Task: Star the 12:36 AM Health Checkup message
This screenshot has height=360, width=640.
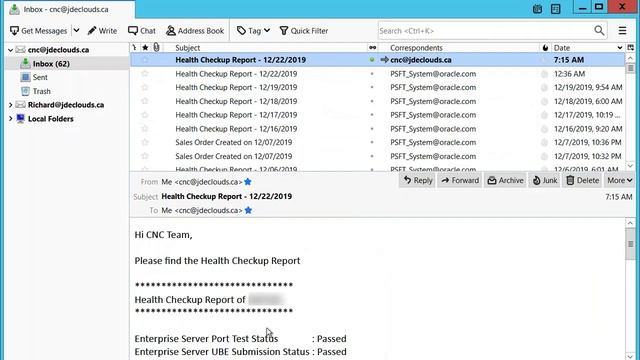Action: 145,74
